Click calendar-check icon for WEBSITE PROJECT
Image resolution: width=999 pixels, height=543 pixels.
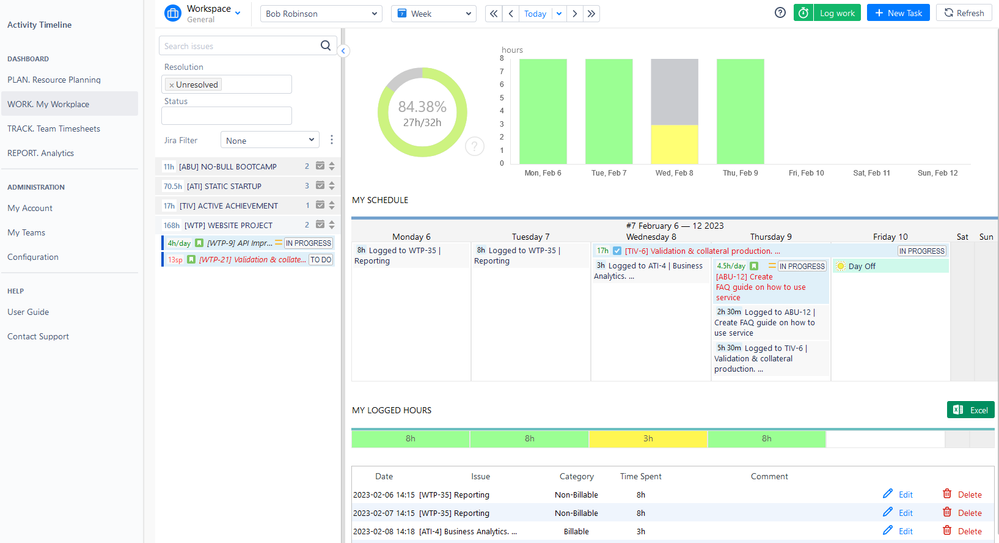point(320,224)
